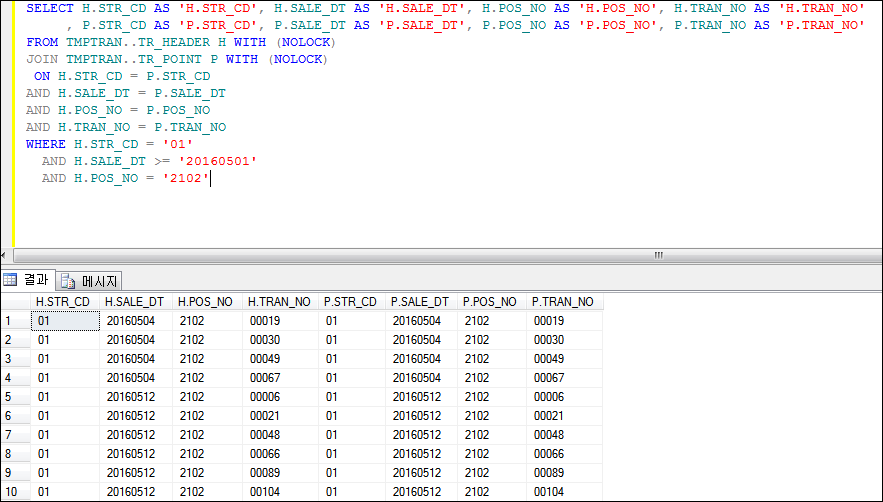Select row number 9 in results grid

coord(15,473)
